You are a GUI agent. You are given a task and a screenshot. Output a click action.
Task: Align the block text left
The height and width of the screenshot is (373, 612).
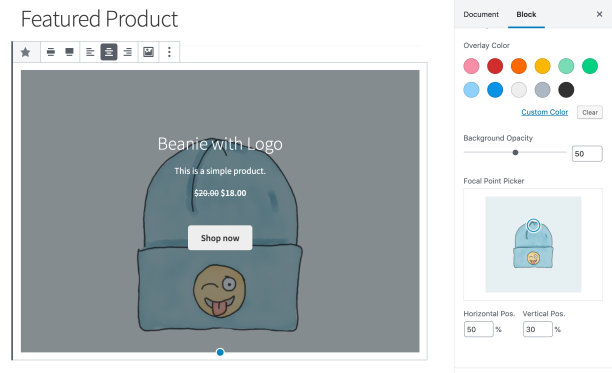click(x=90, y=52)
